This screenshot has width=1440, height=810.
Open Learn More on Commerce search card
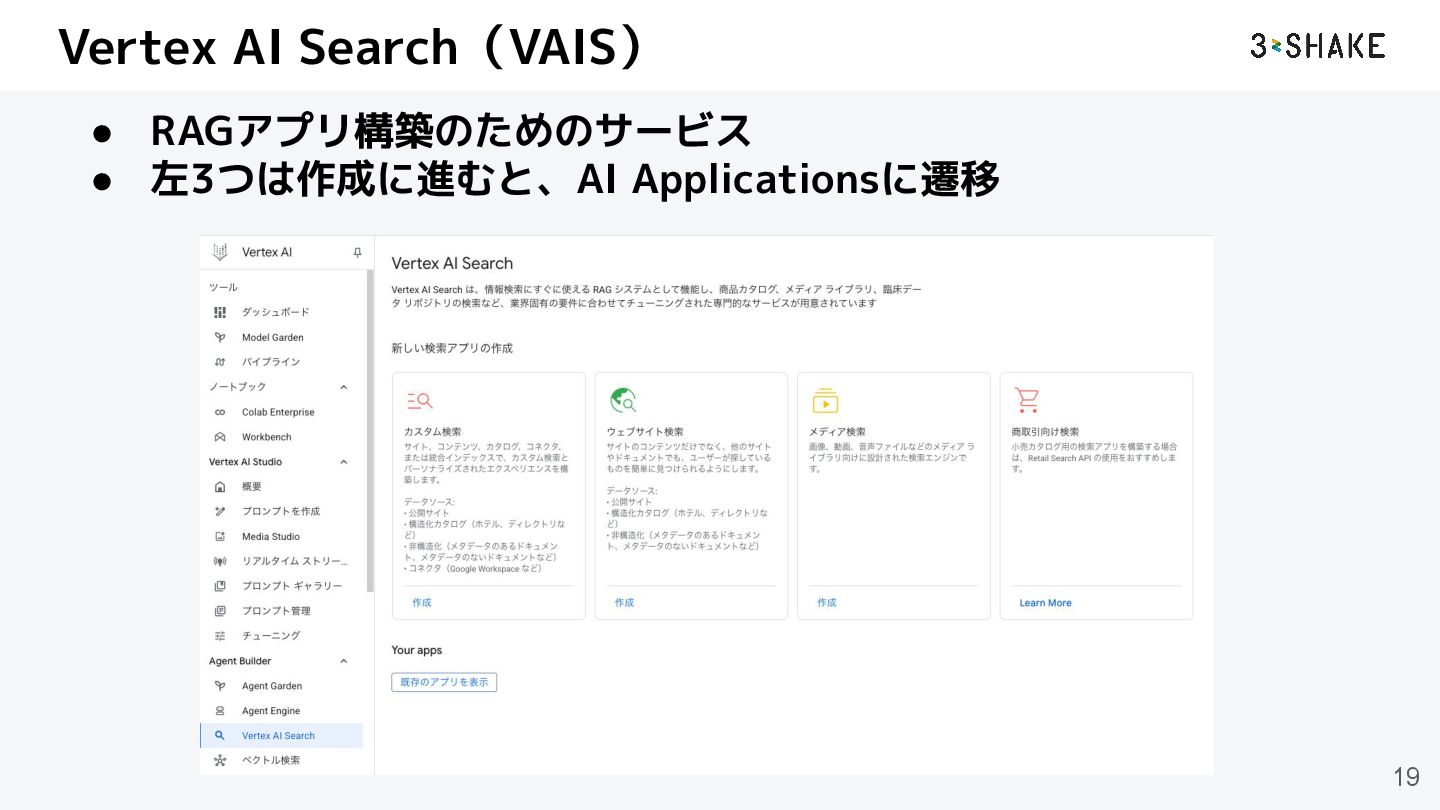pos(1045,603)
